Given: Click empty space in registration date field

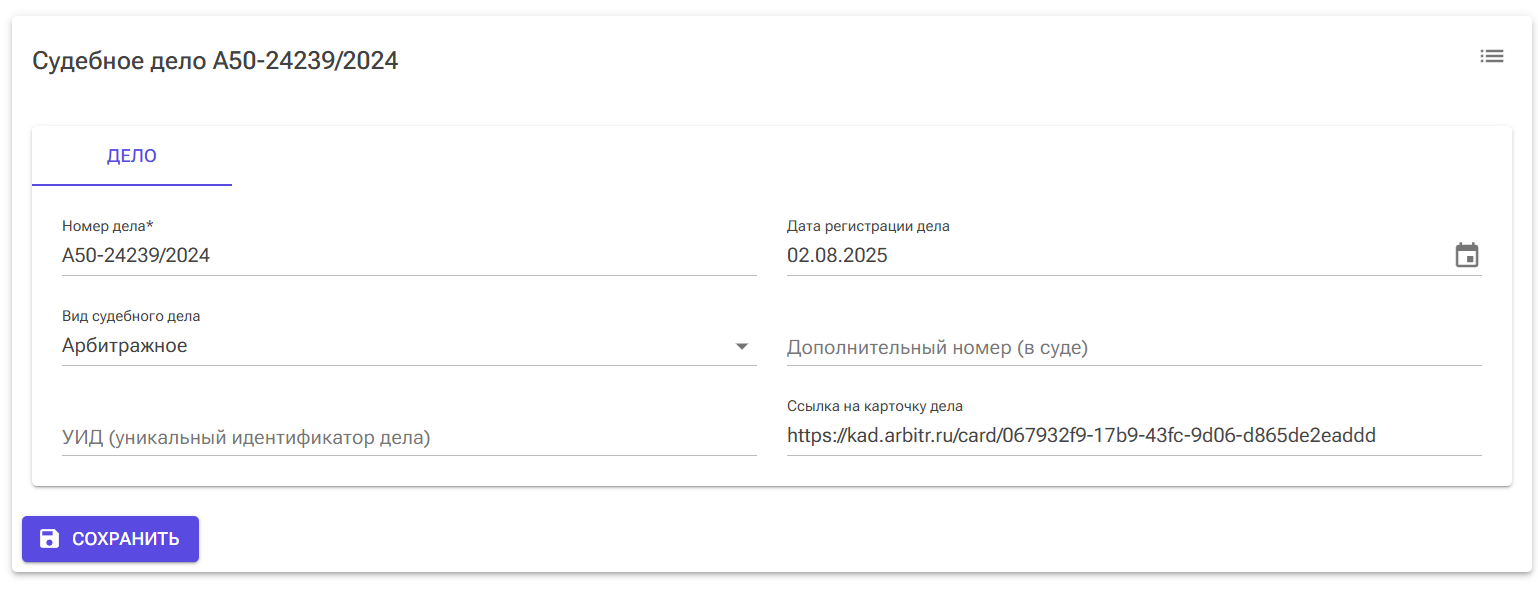Looking at the screenshot, I should [1150, 255].
